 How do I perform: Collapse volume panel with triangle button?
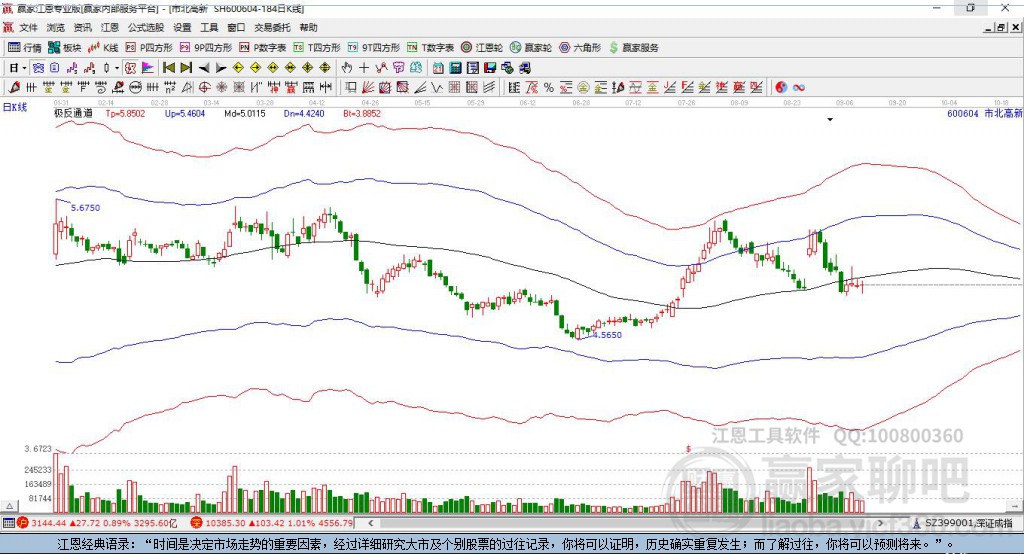point(9,506)
